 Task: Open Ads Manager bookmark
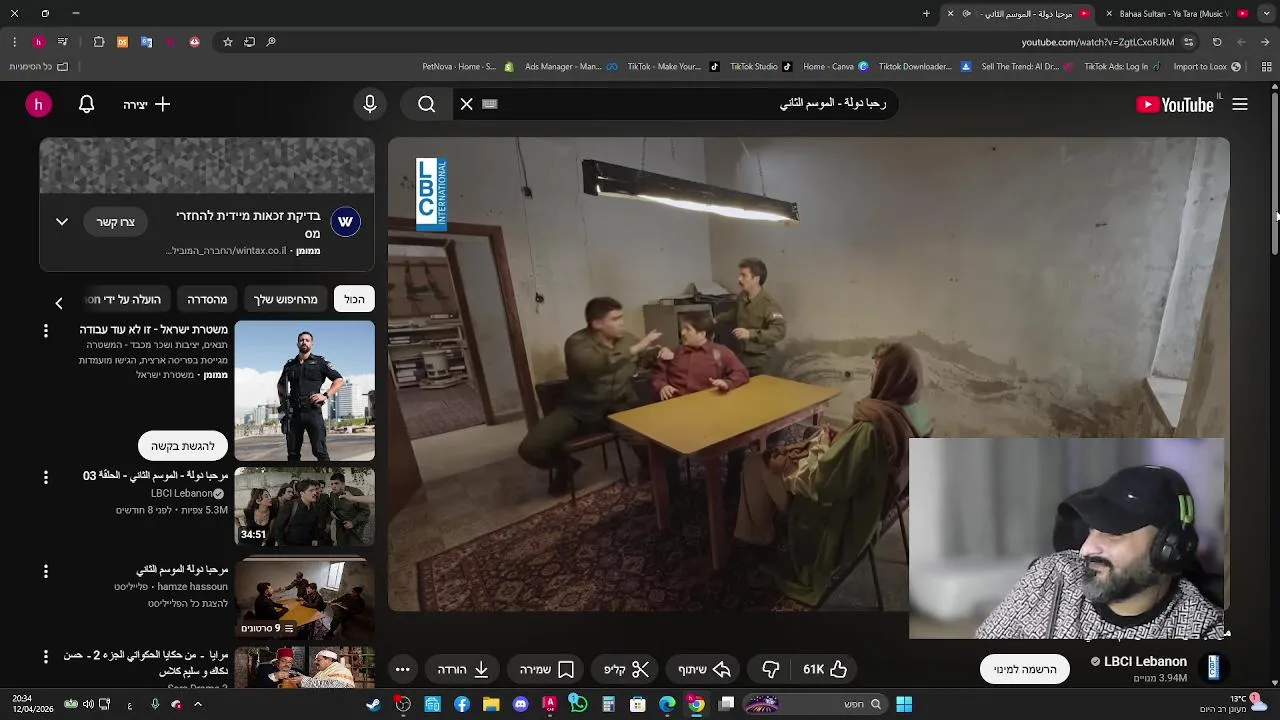pyautogui.click(x=569, y=67)
